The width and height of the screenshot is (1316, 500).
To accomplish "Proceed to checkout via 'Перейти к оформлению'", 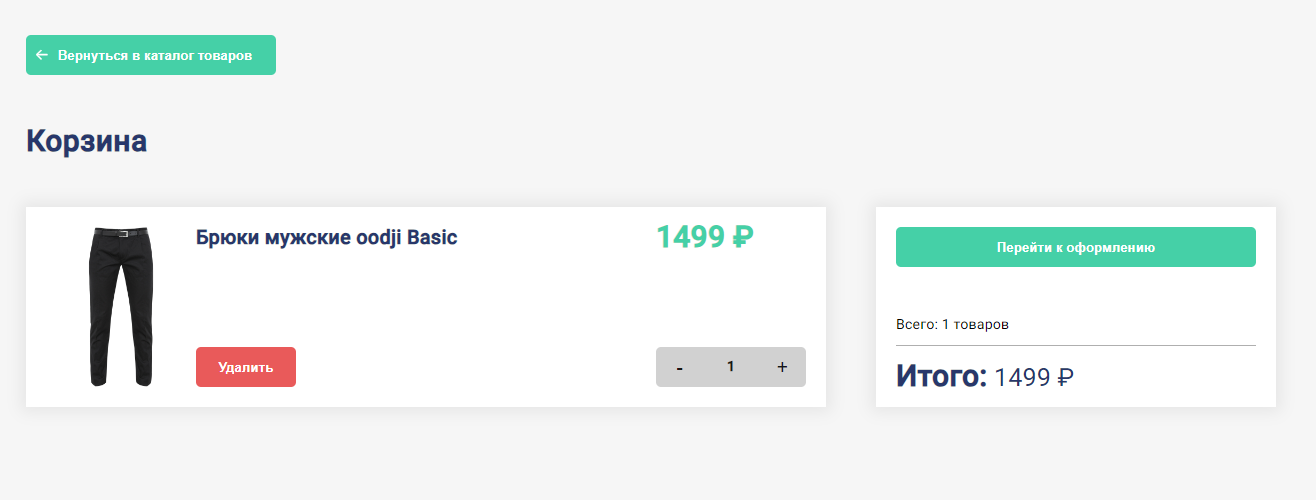I will pos(1076,247).
